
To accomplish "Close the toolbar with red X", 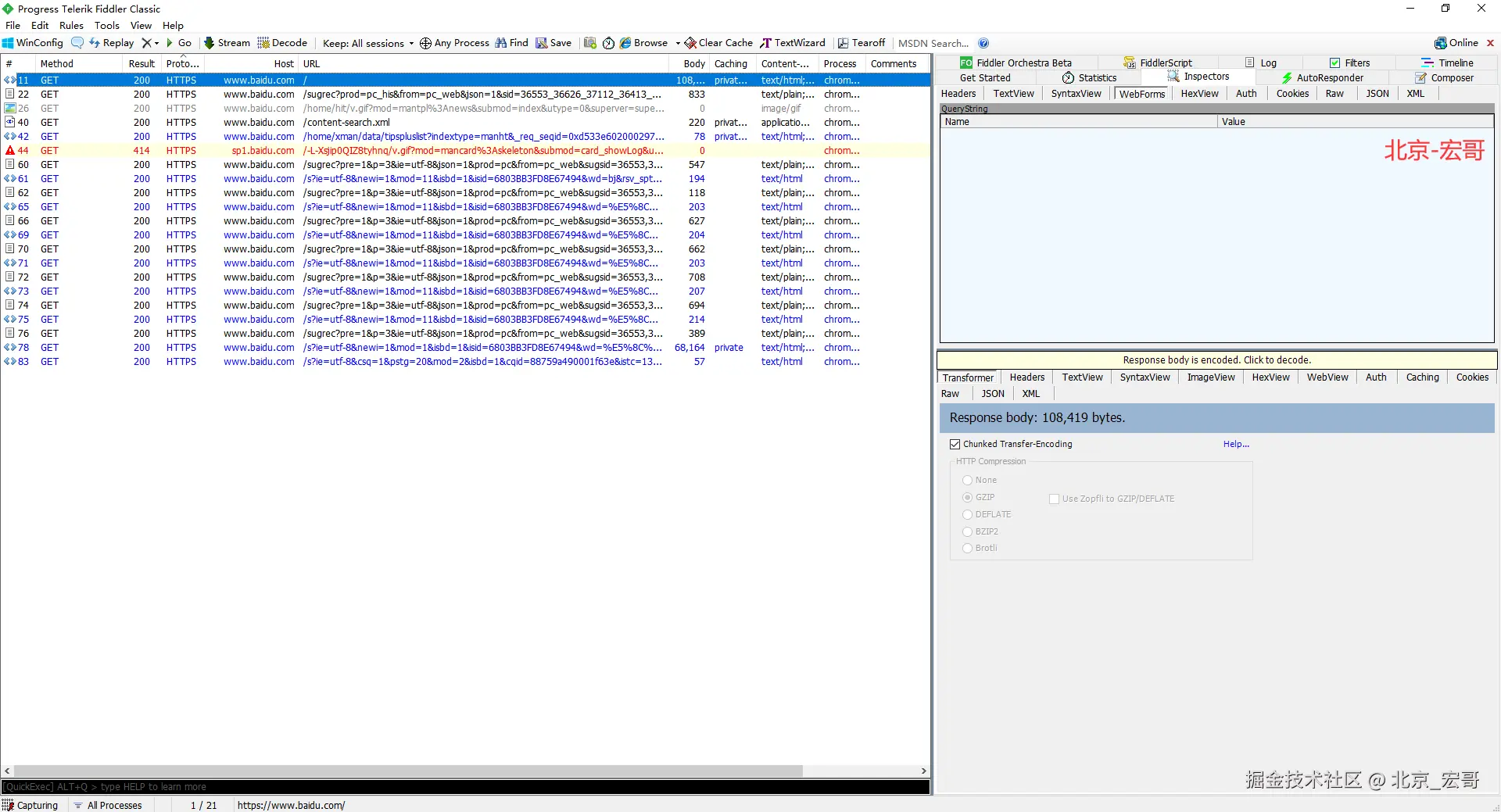I will click(1490, 43).
